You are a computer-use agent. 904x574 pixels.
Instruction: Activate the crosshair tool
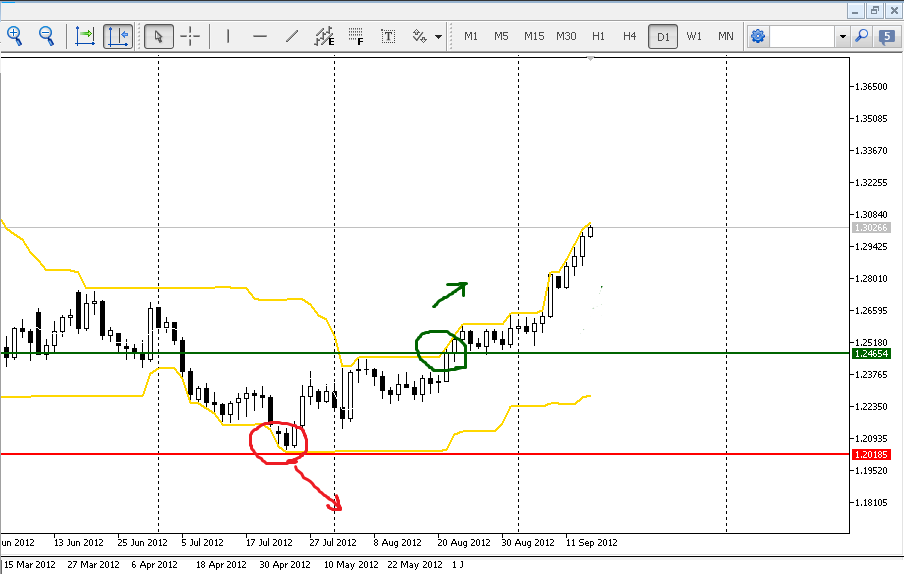(190, 36)
